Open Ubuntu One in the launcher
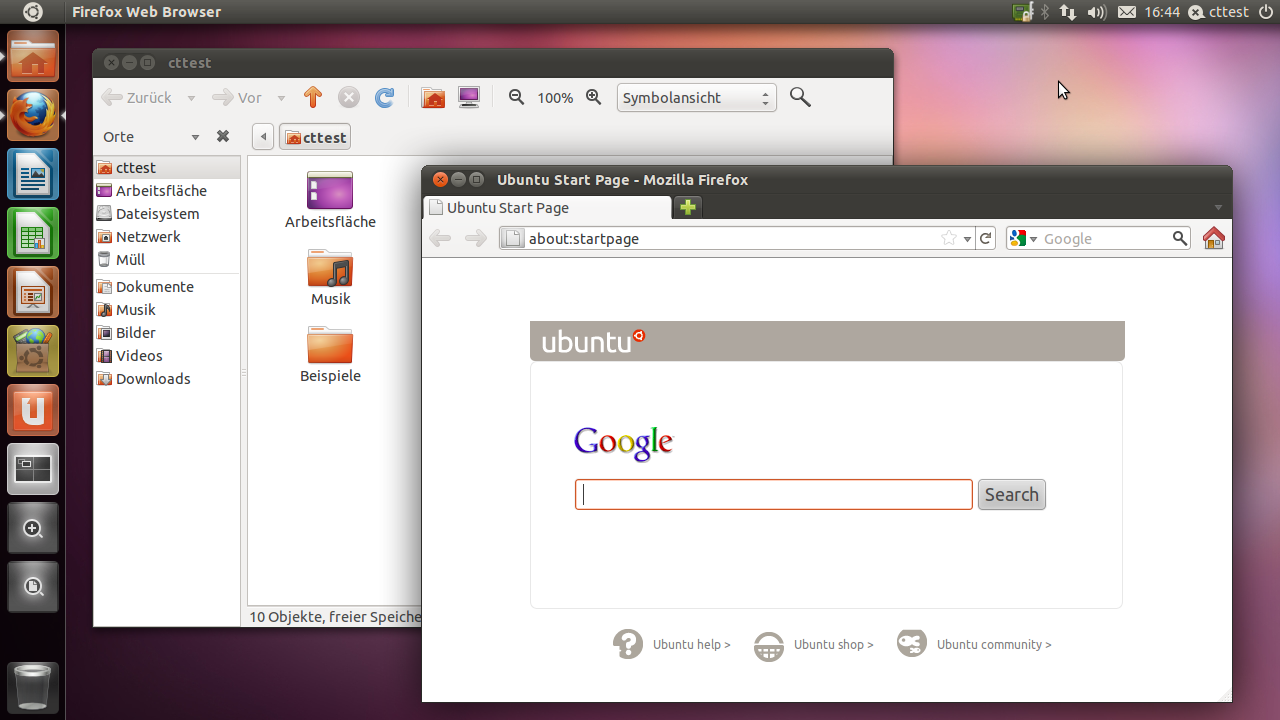Viewport: 1280px width, 720px height. (x=33, y=410)
